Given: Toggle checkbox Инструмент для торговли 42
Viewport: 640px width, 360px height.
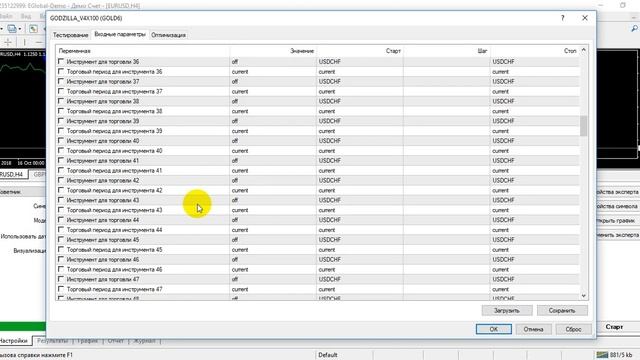Looking at the screenshot, I should (x=61, y=180).
